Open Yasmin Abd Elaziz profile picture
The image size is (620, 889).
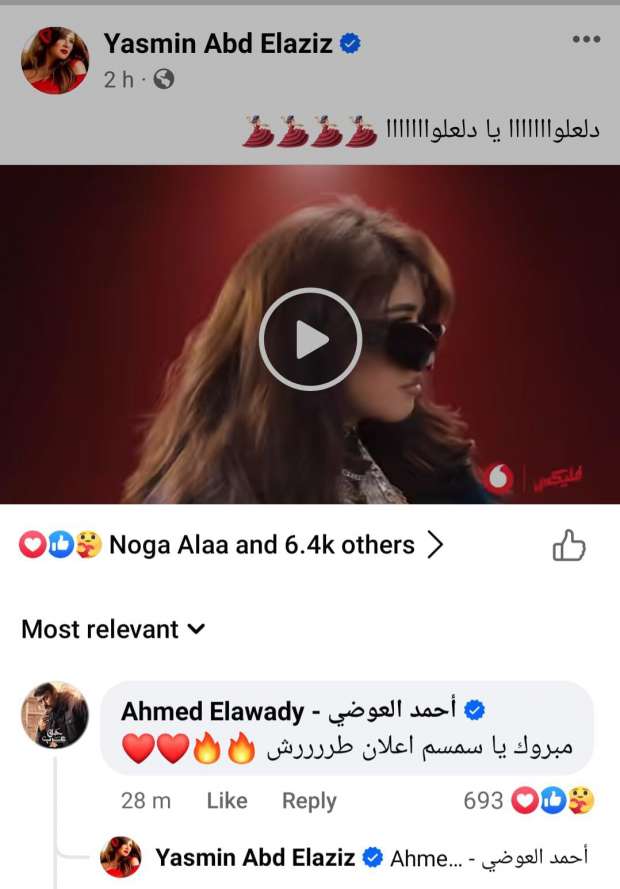(x=55, y=60)
